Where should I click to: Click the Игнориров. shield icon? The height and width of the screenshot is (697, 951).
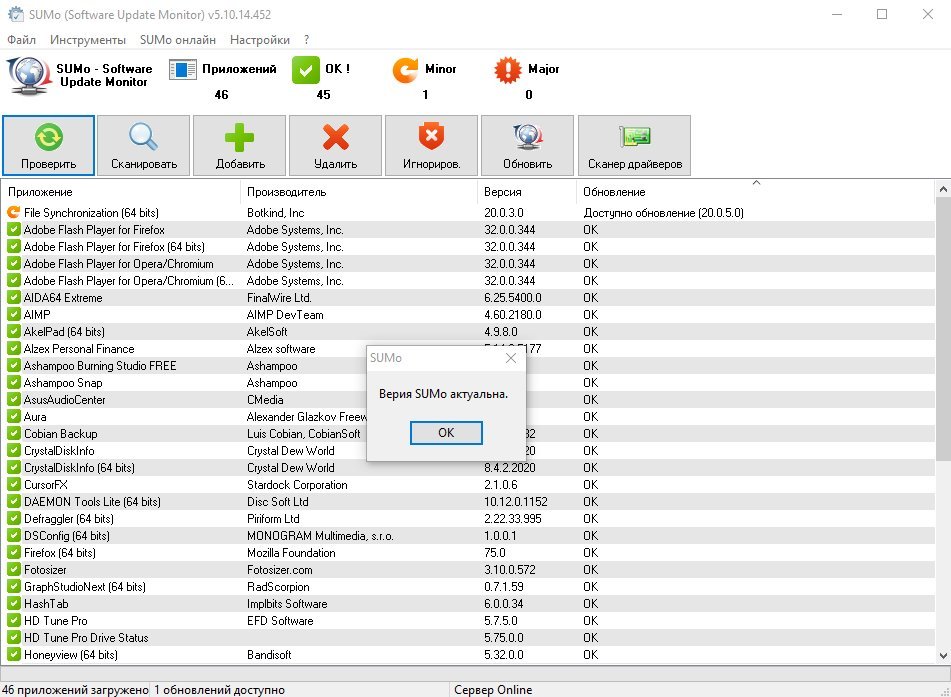[x=431, y=137]
